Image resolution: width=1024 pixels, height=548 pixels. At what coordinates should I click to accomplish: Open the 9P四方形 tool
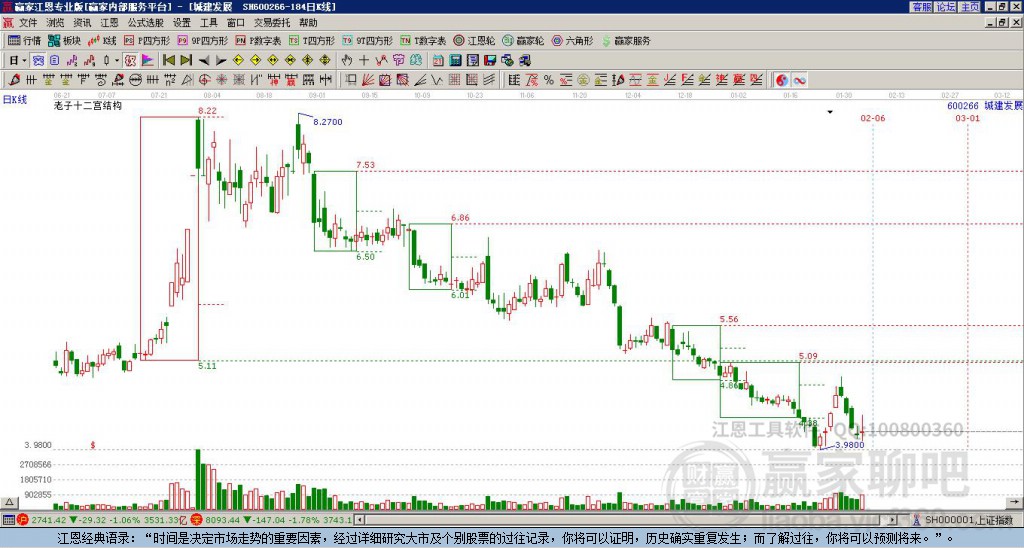coord(202,40)
